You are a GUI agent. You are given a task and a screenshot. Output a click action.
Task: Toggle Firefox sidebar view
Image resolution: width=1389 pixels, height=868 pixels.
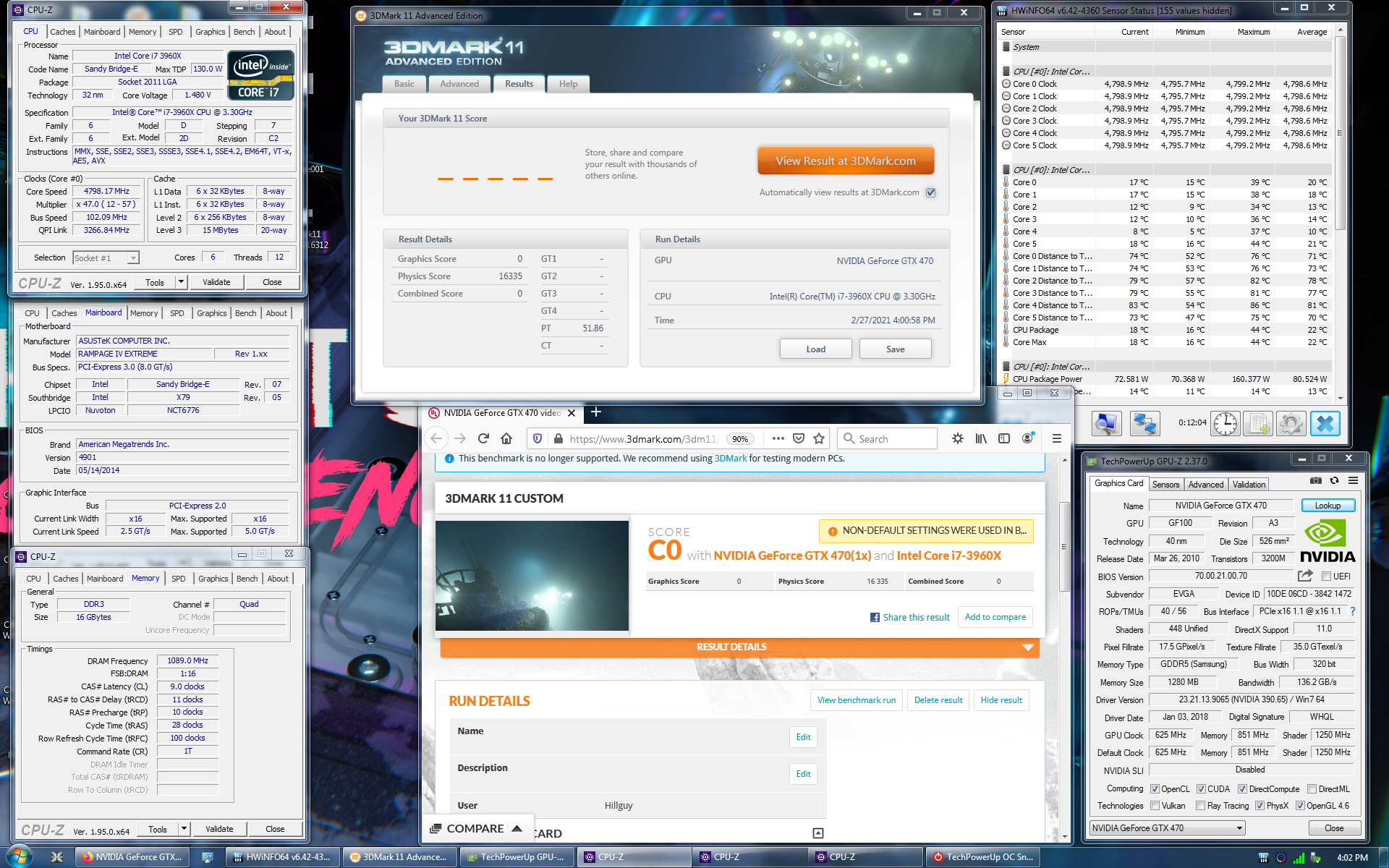point(1004,438)
